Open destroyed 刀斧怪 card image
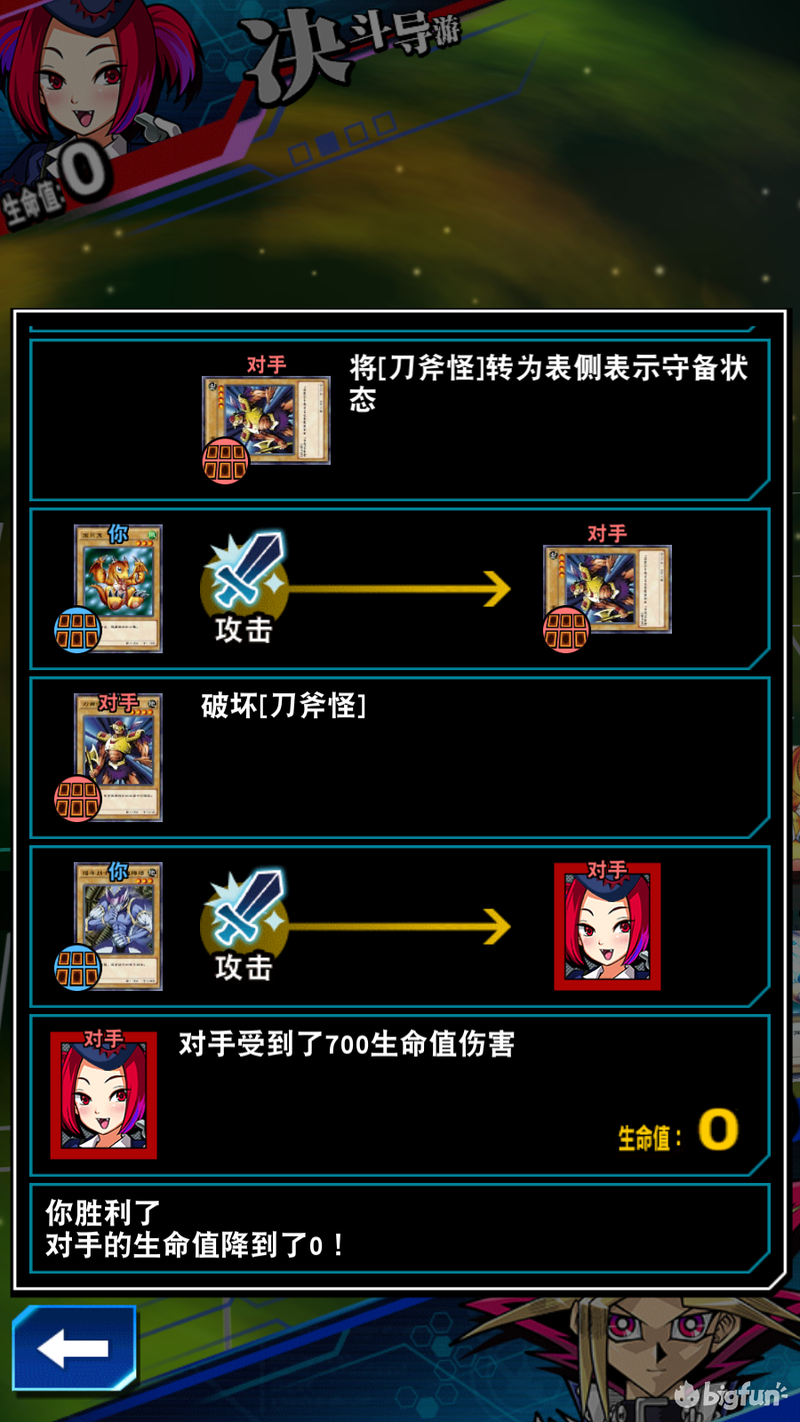This screenshot has width=800, height=1422. [x=118, y=758]
